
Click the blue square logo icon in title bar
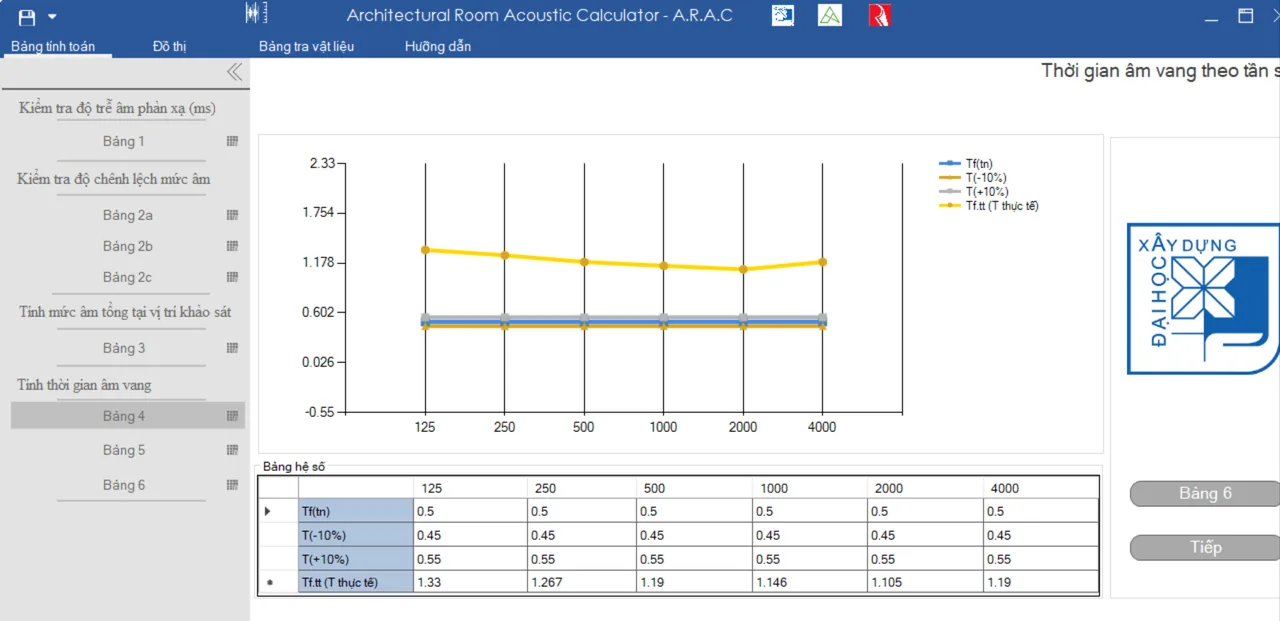pyautogui.click(x=783, y=15)
